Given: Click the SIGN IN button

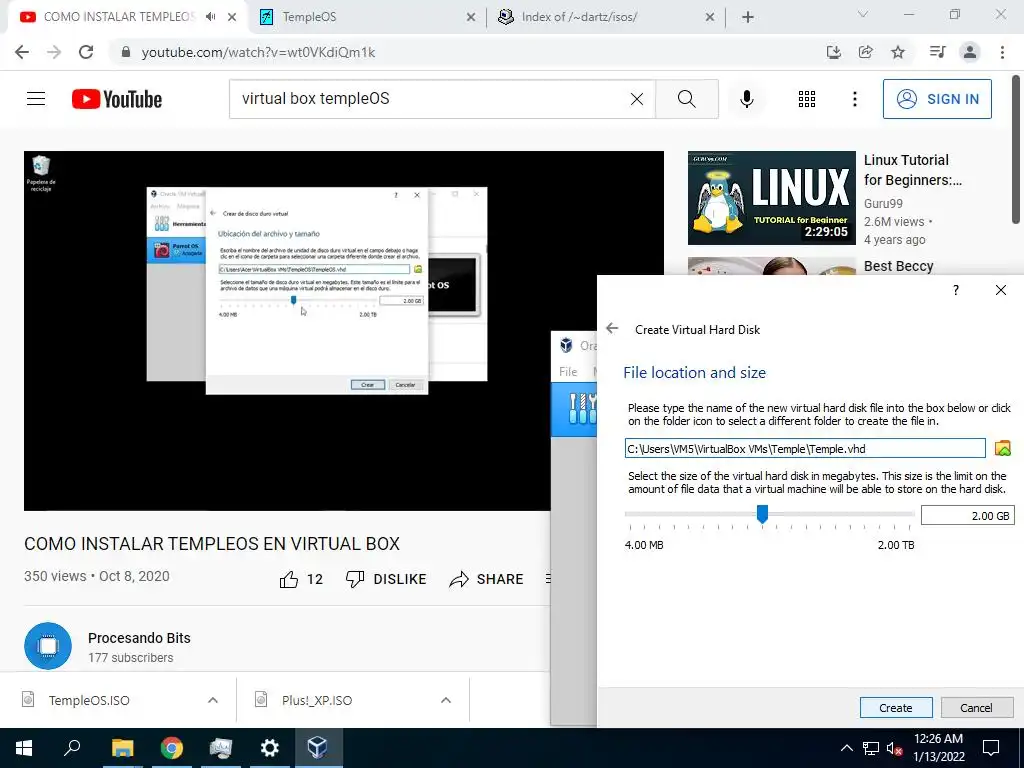Looking at the screenshot, I should 937,99.
